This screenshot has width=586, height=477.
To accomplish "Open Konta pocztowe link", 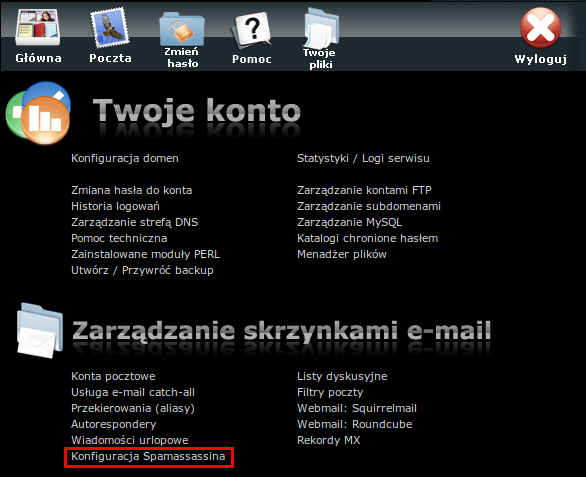I will [113, 376].
